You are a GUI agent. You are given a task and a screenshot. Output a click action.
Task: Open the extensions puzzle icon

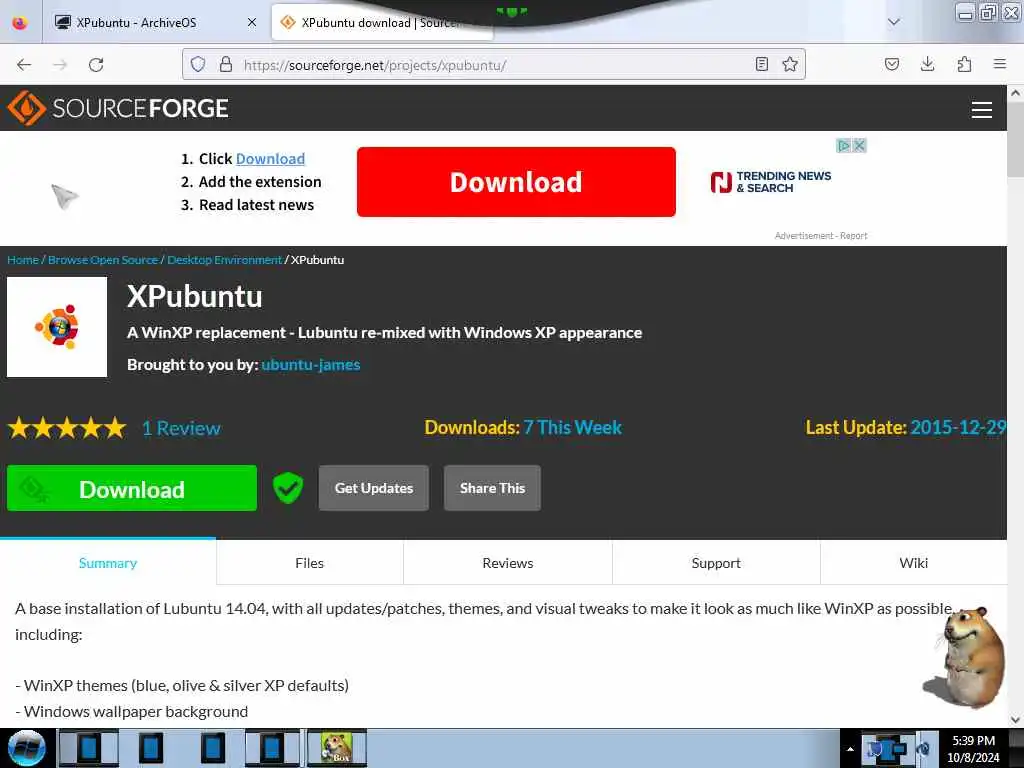[x=964, y=64]
